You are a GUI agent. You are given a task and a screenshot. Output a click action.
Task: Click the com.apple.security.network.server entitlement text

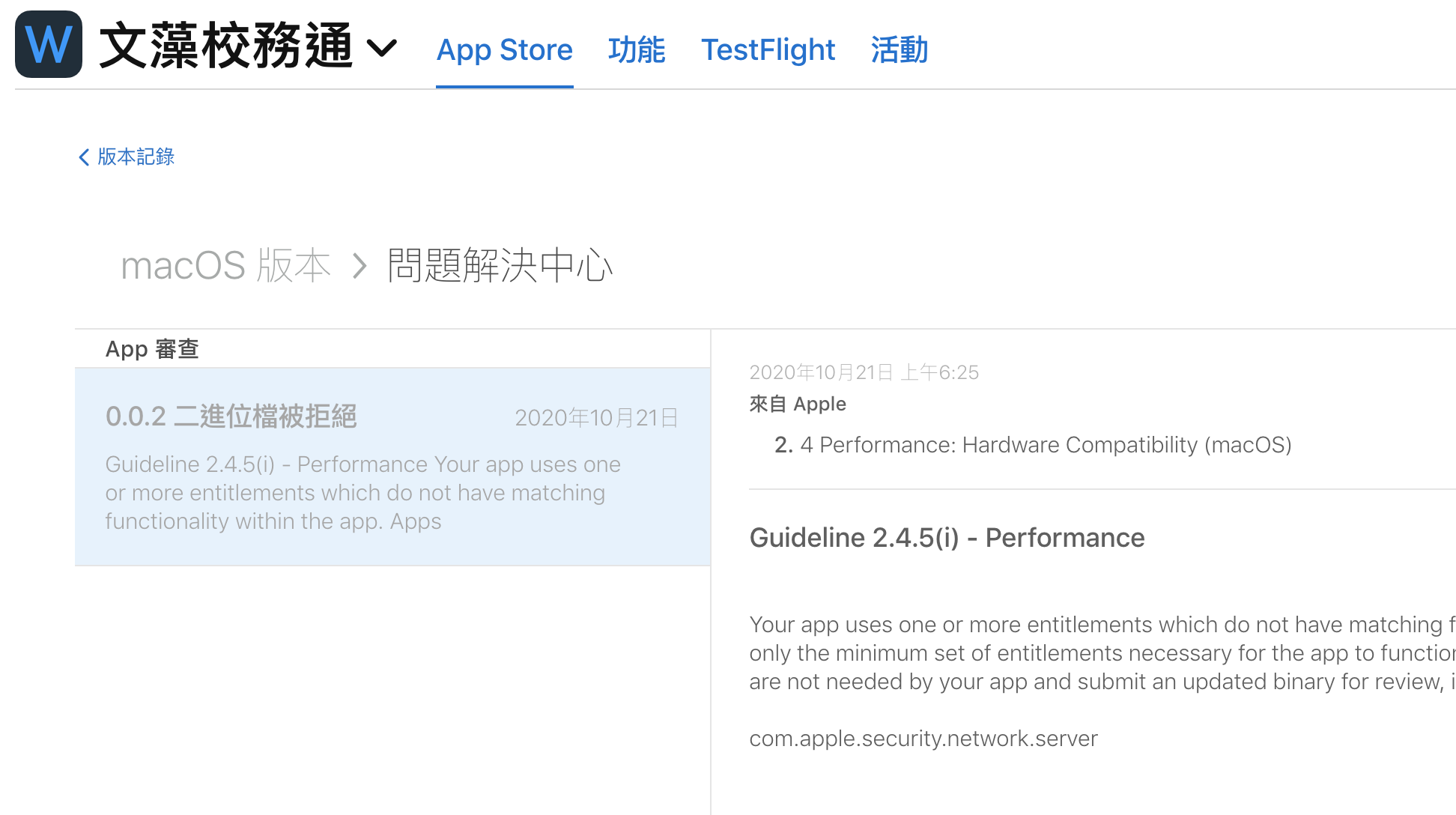[923, 739]
